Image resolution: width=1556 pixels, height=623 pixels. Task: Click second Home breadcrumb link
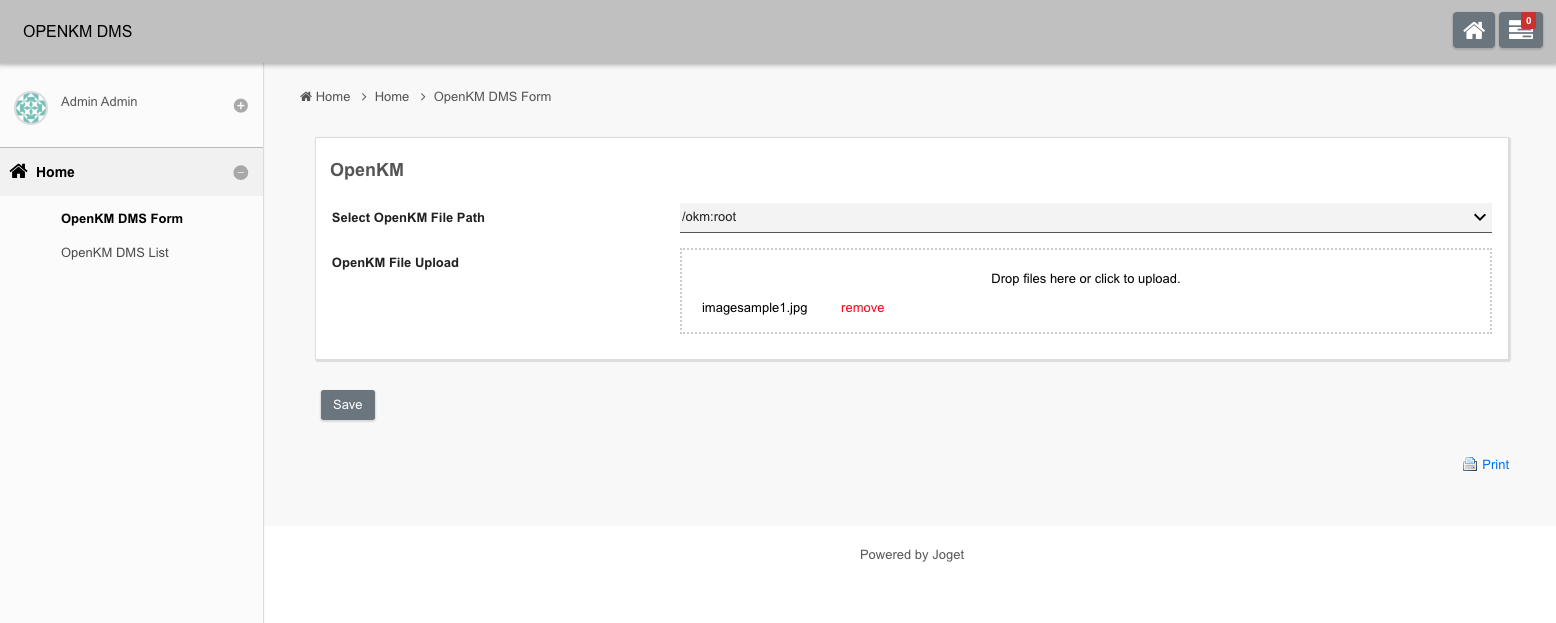click(392, 97)
